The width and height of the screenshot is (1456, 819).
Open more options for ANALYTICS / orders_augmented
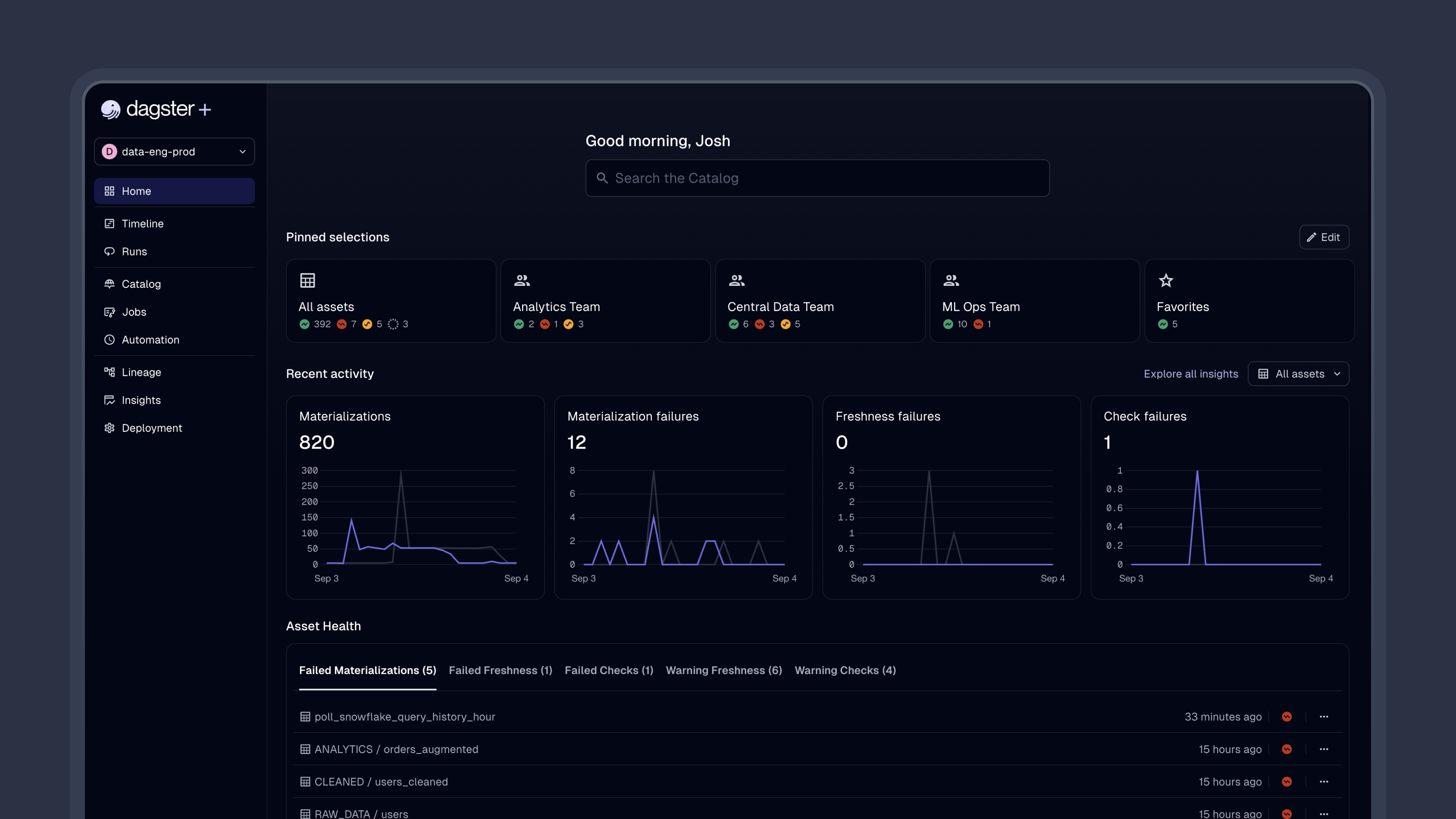pos(1324,749)
